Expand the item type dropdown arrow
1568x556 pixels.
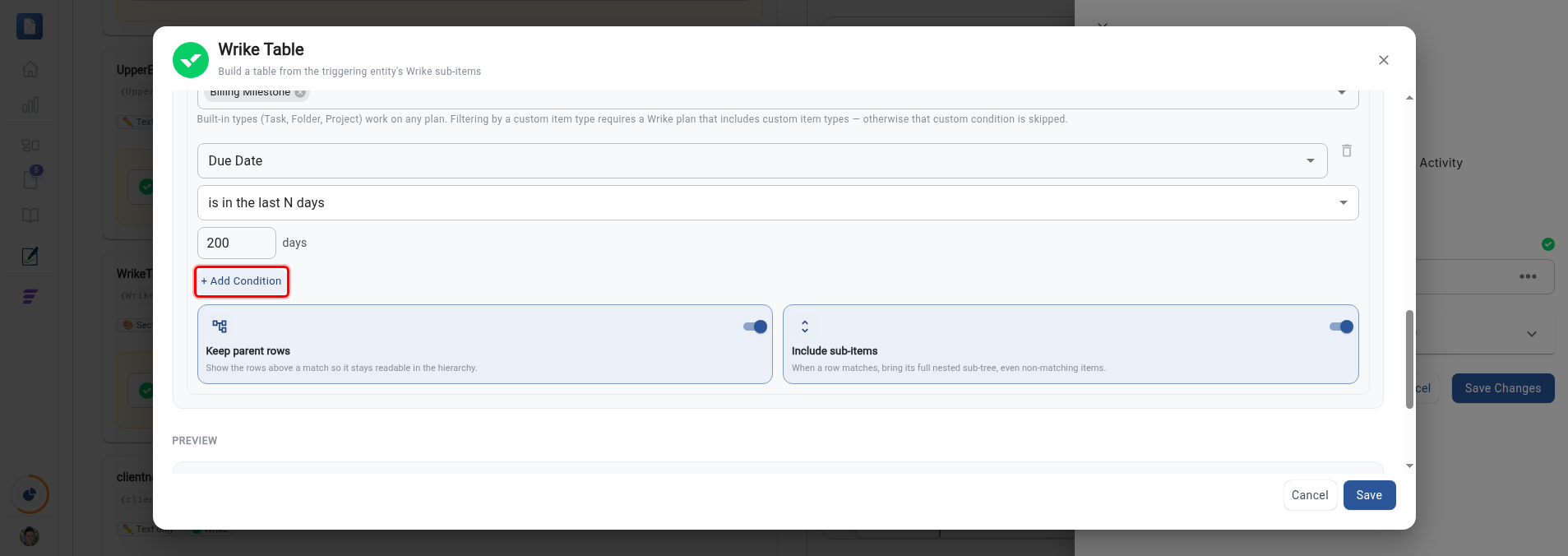click(x=1342, y=93)
